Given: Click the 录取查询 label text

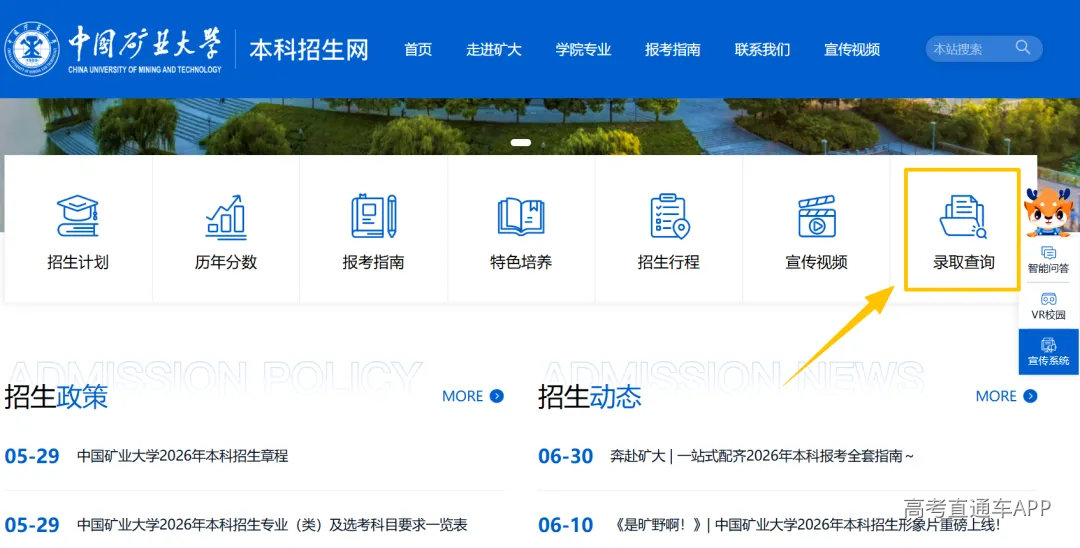Looking at the screenshot, I should tap(964, 262).
